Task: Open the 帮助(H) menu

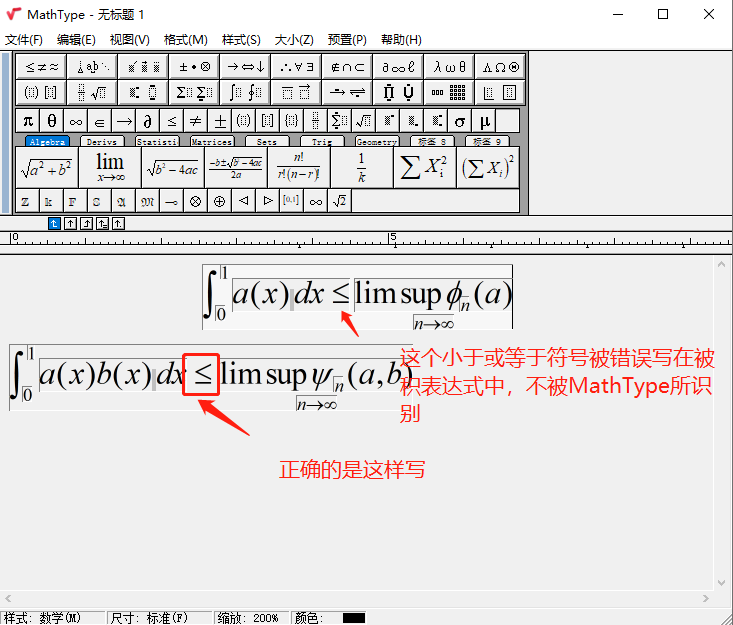Action: (x=401, y=40)
